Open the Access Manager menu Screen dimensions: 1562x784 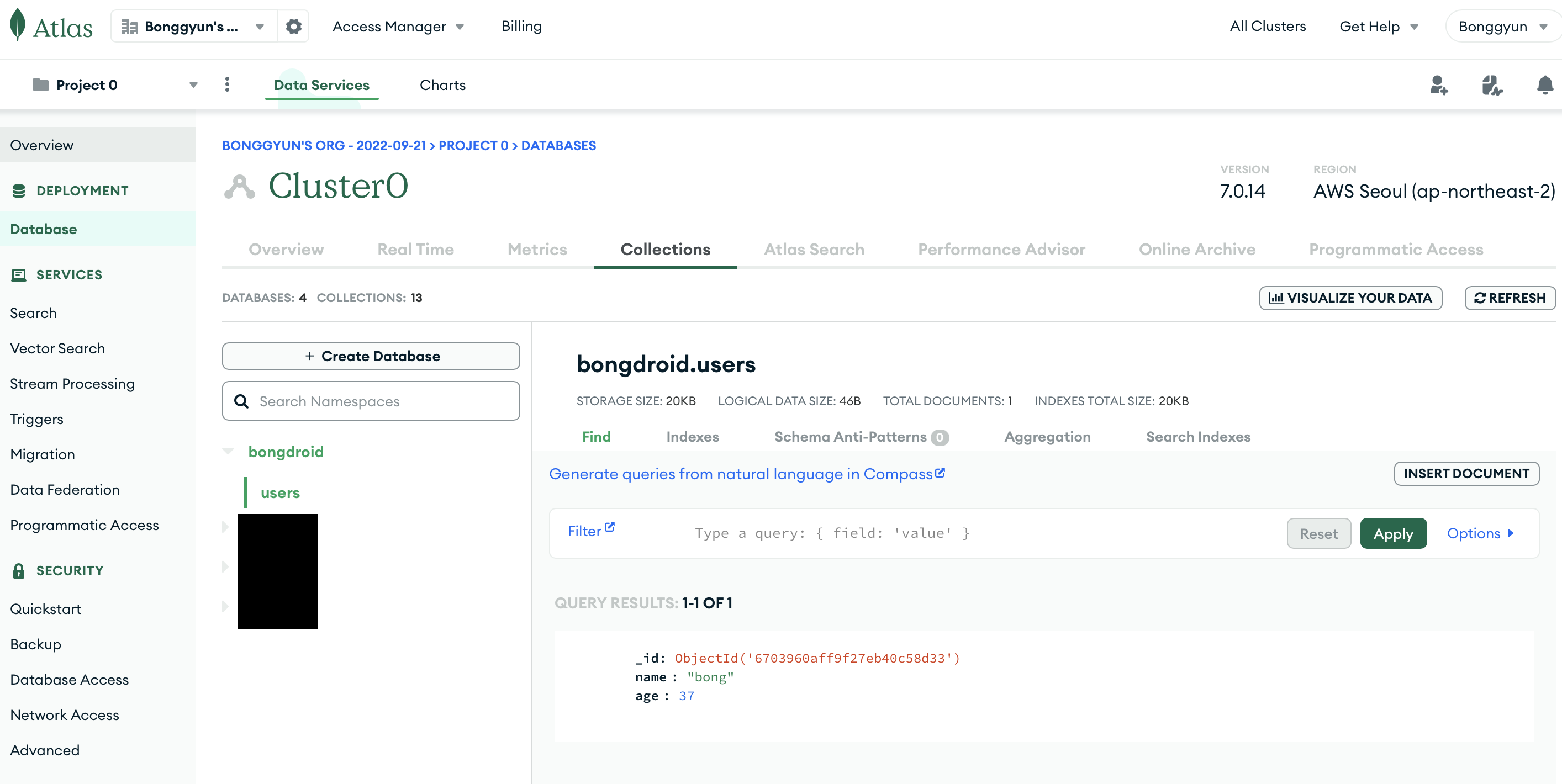pos(398,26)
